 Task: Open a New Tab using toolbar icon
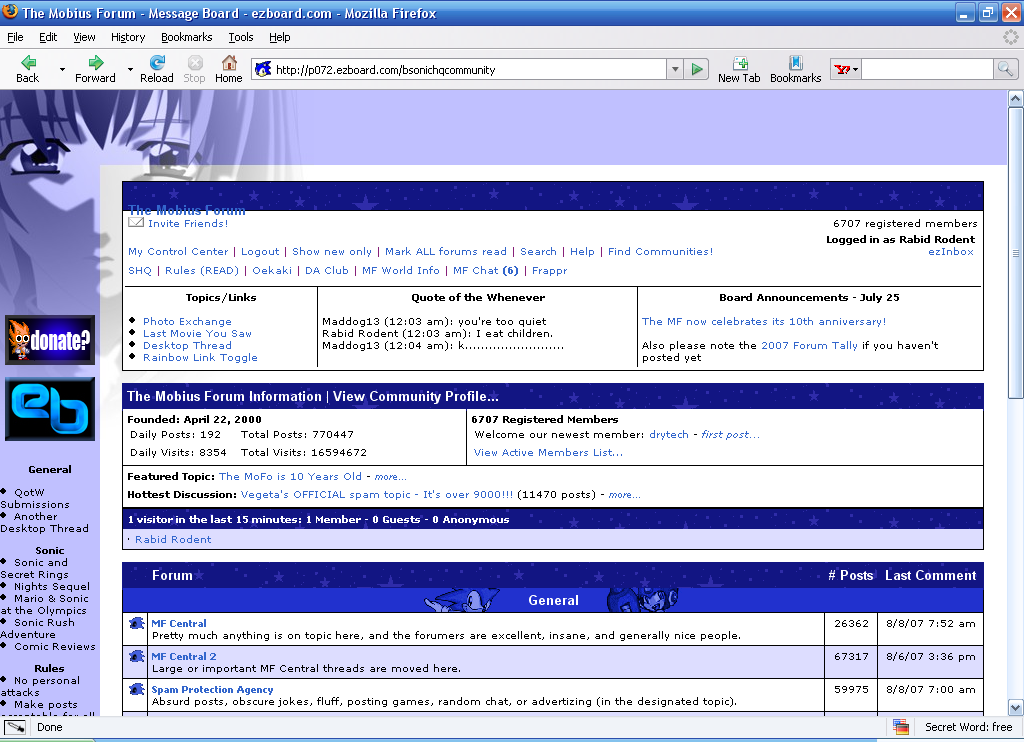pyautogui.click(x=739, y=63)
